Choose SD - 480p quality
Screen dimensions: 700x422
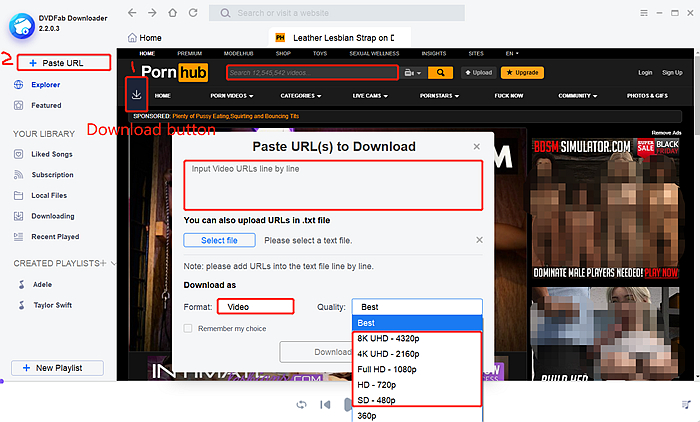(x=417, y=400)
